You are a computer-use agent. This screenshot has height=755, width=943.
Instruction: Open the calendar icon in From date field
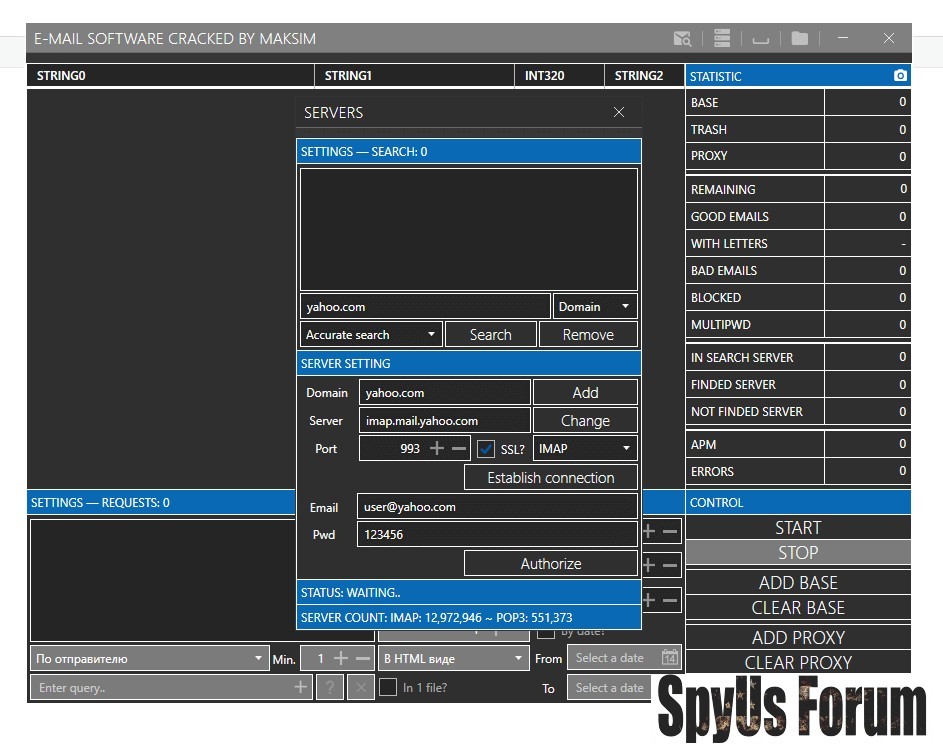pyautogui.click(x=669, y=658)
